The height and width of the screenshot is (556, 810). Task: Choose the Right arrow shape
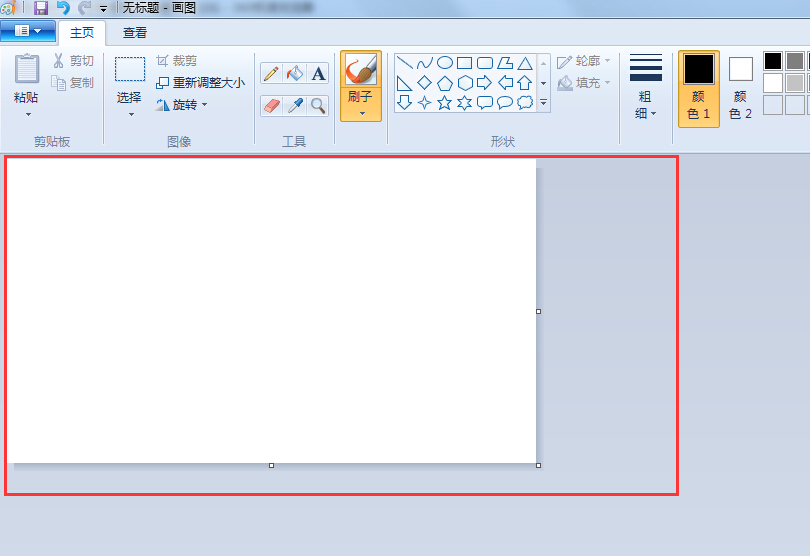coord(485,83)
